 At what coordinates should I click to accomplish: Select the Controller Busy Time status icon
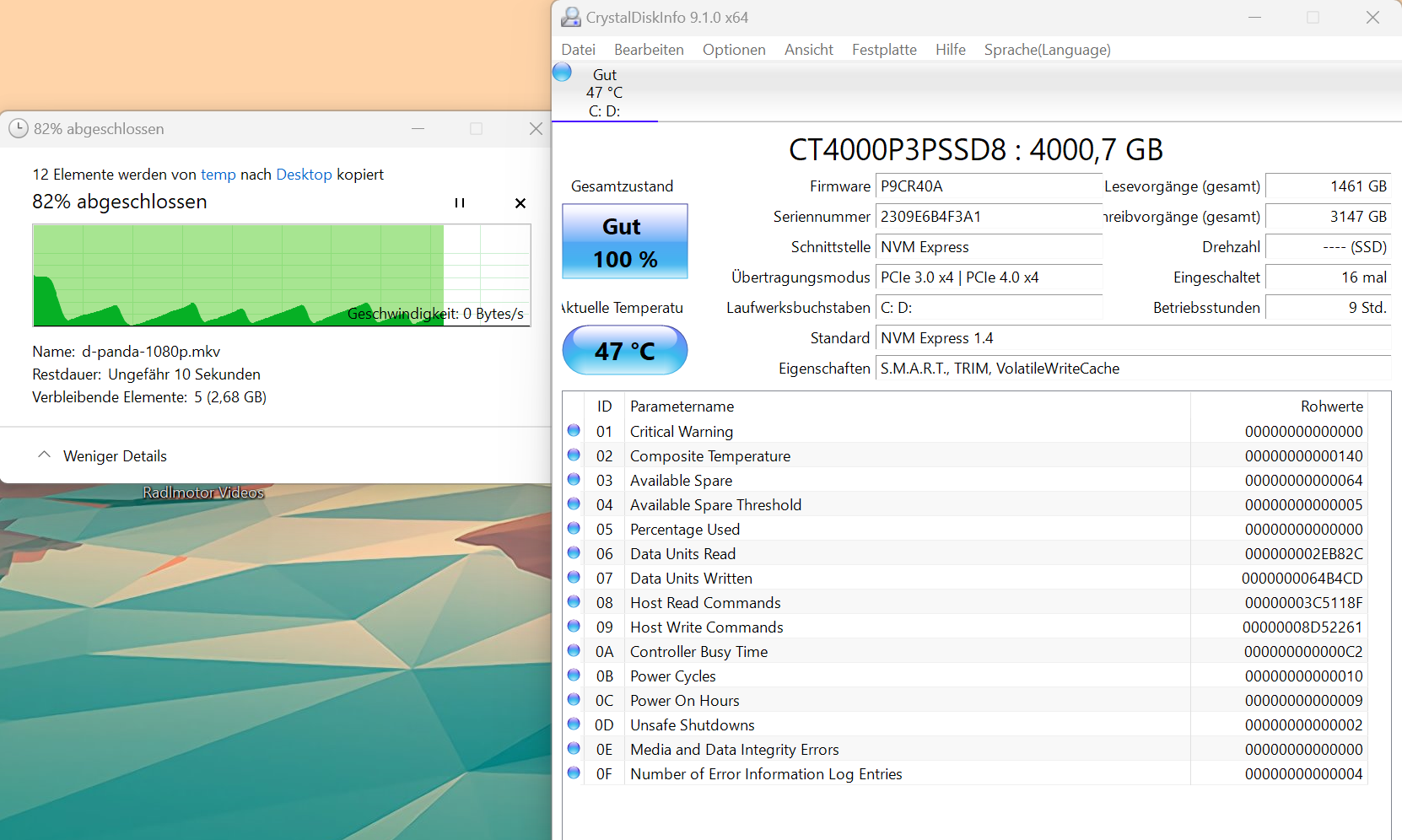tap(574, 650)
